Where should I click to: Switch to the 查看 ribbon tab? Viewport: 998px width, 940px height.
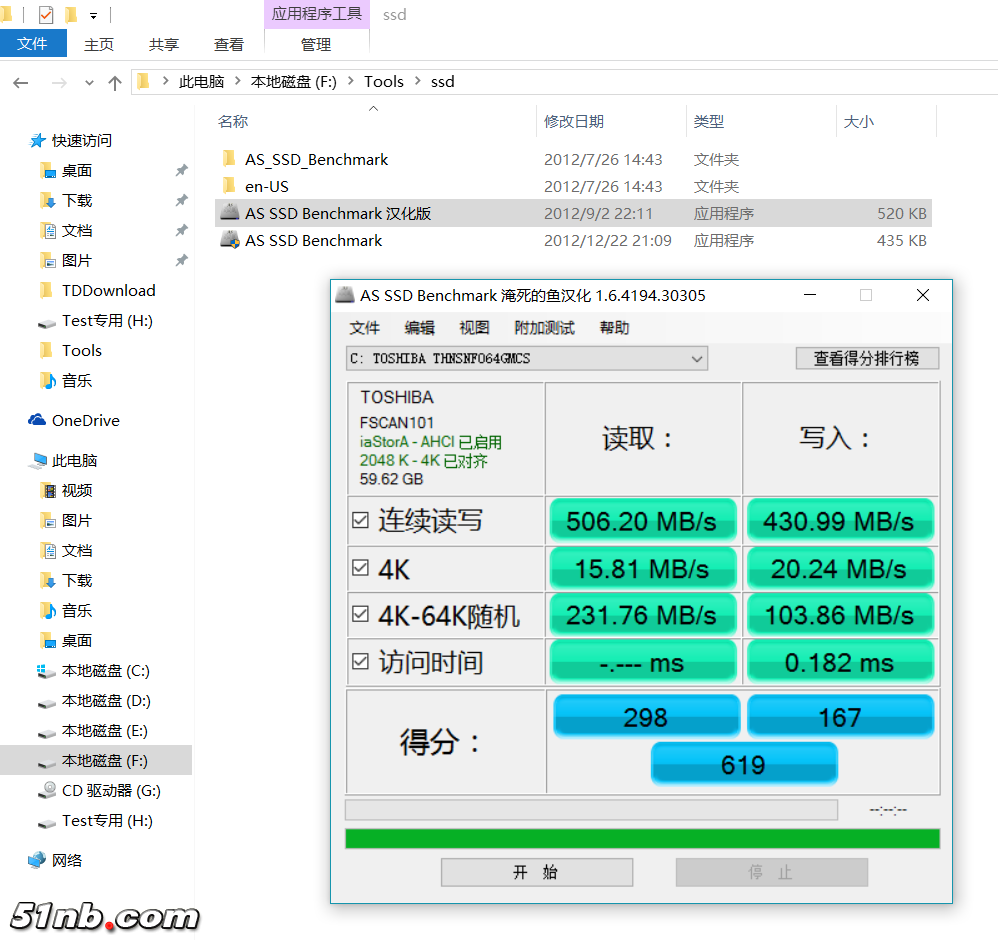tap(229, 44)
